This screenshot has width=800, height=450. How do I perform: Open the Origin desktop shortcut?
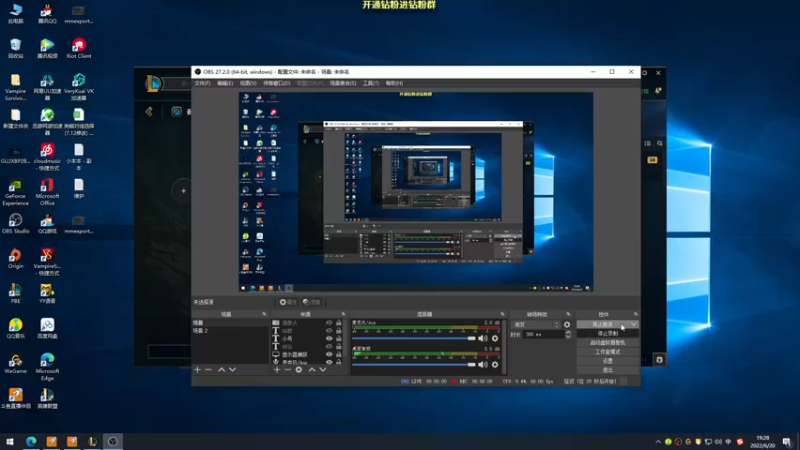(x=15, y=258)
